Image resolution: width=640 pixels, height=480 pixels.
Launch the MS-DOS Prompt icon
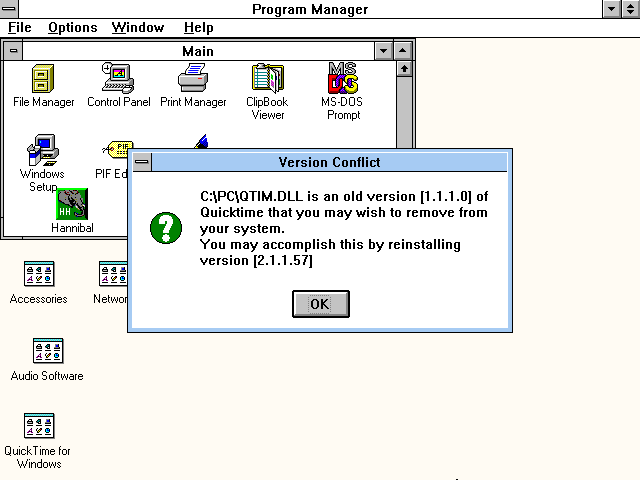pos(343,78)
